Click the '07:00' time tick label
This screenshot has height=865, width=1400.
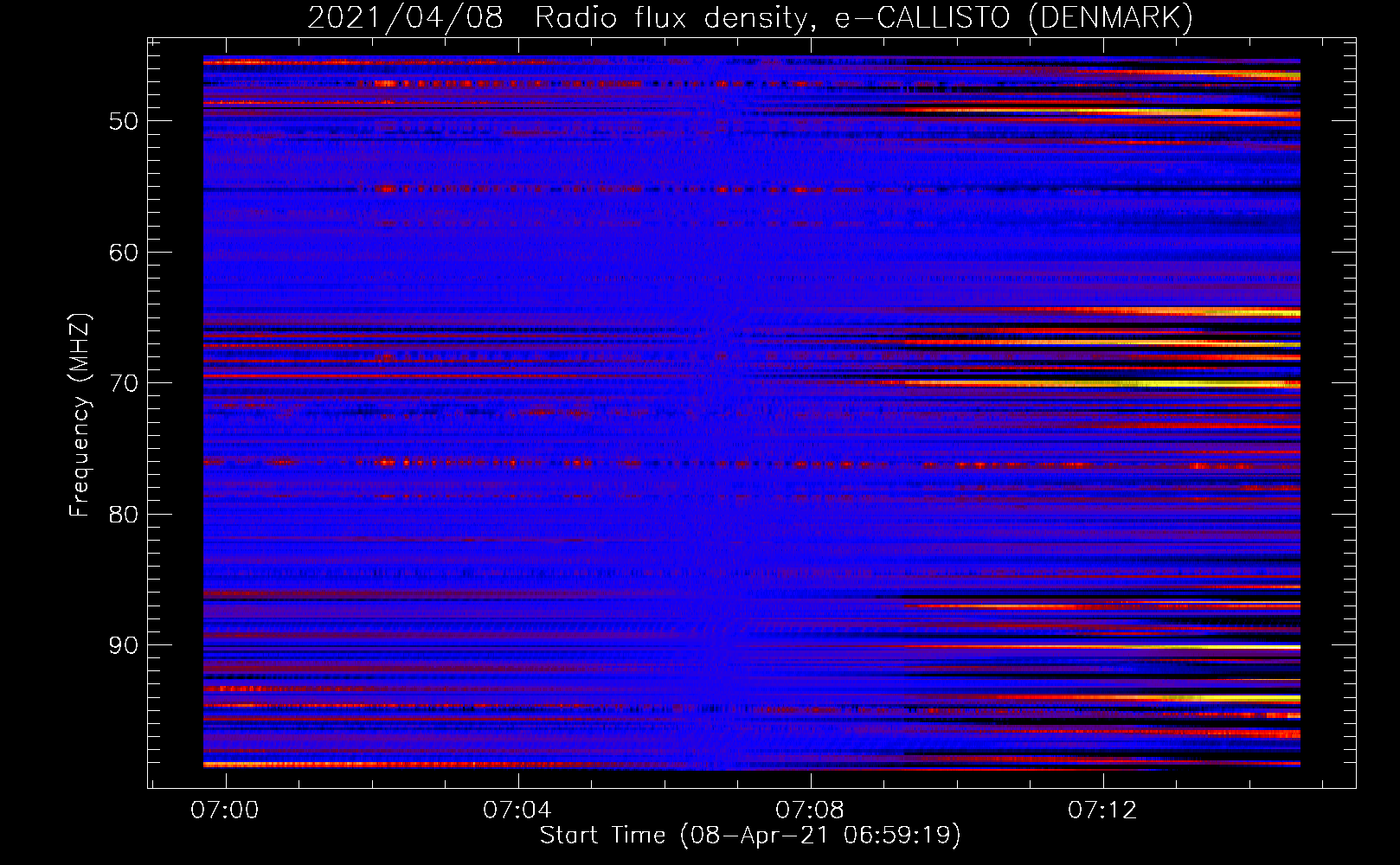(225, 811)
